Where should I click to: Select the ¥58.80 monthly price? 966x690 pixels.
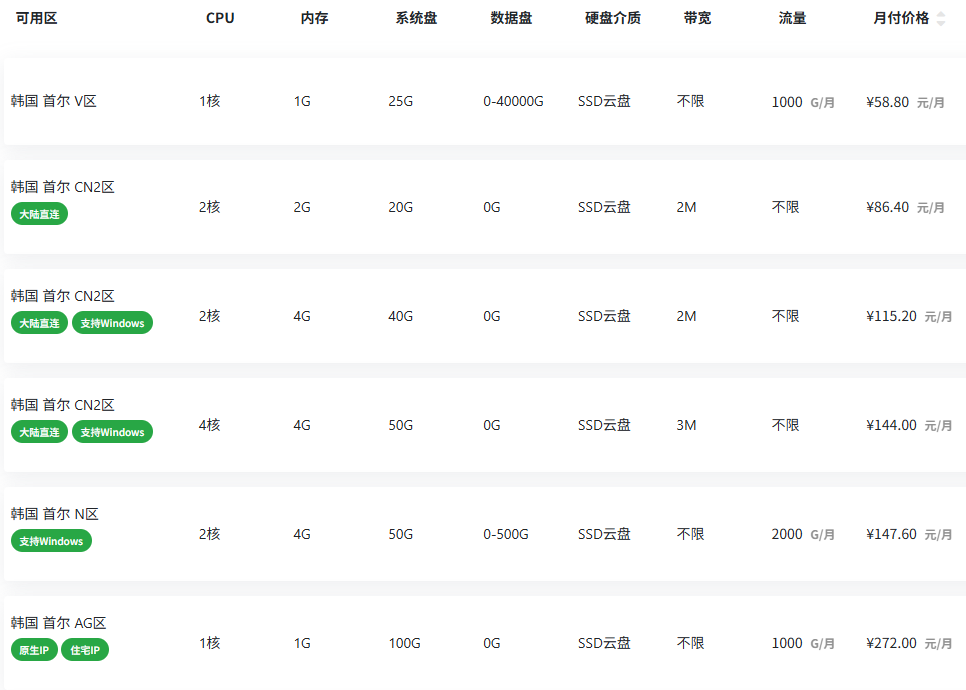click(888, 102)
